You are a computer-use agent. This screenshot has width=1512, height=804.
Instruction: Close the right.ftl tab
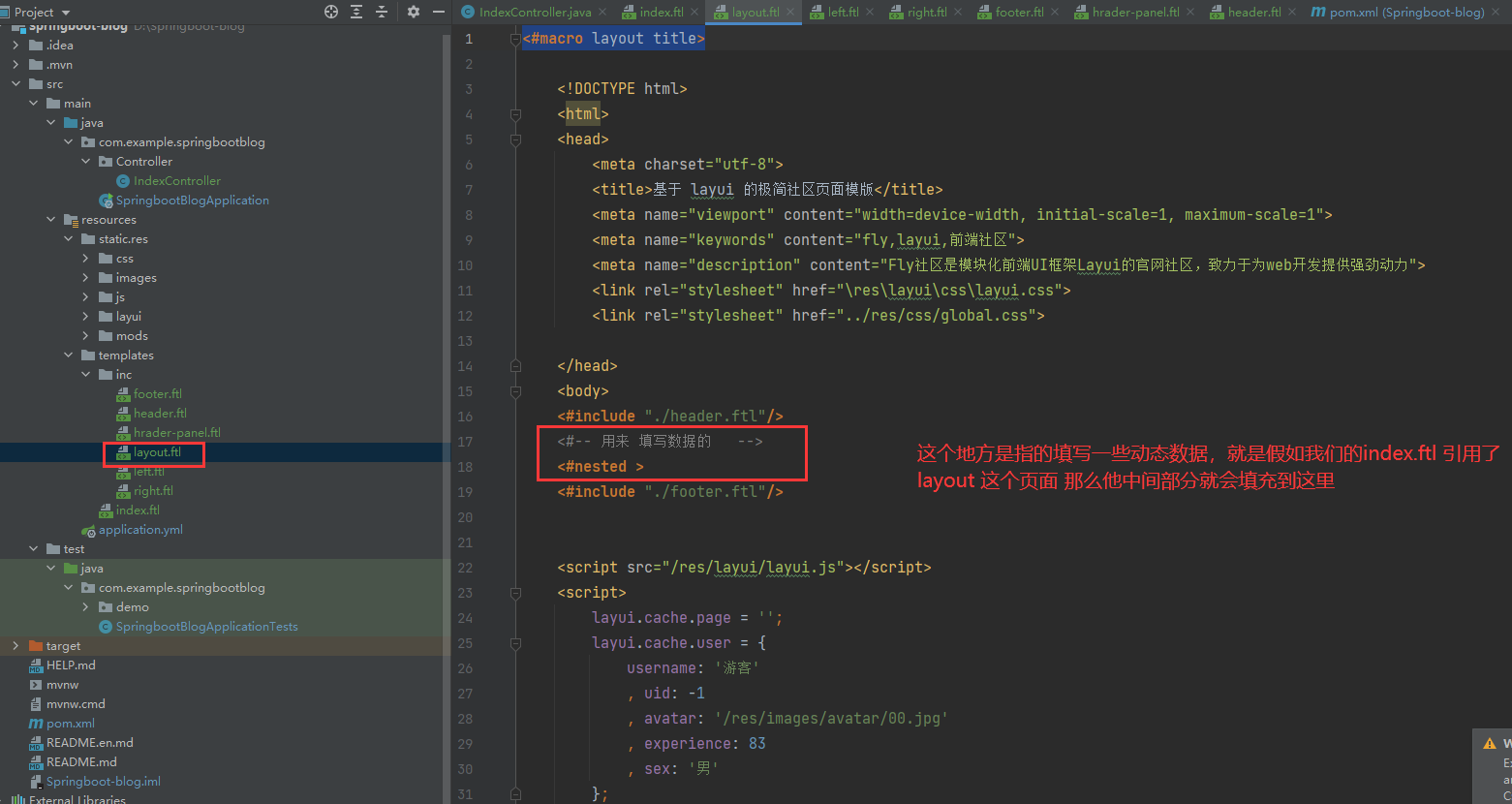(x=959, y=12)
